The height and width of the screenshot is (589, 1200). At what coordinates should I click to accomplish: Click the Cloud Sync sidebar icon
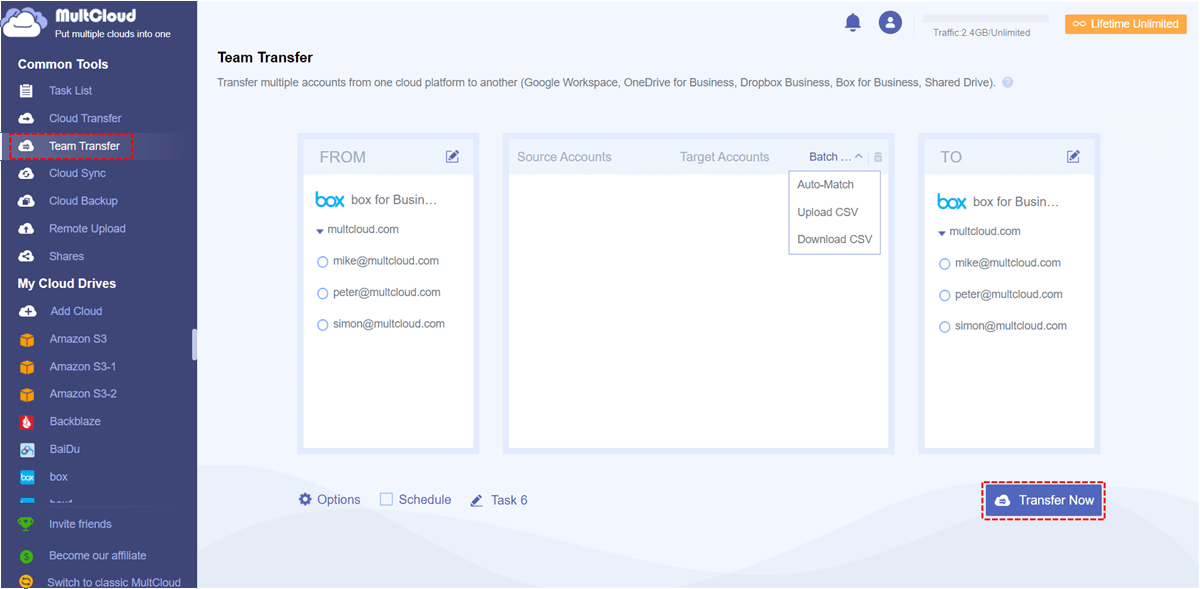27,173
